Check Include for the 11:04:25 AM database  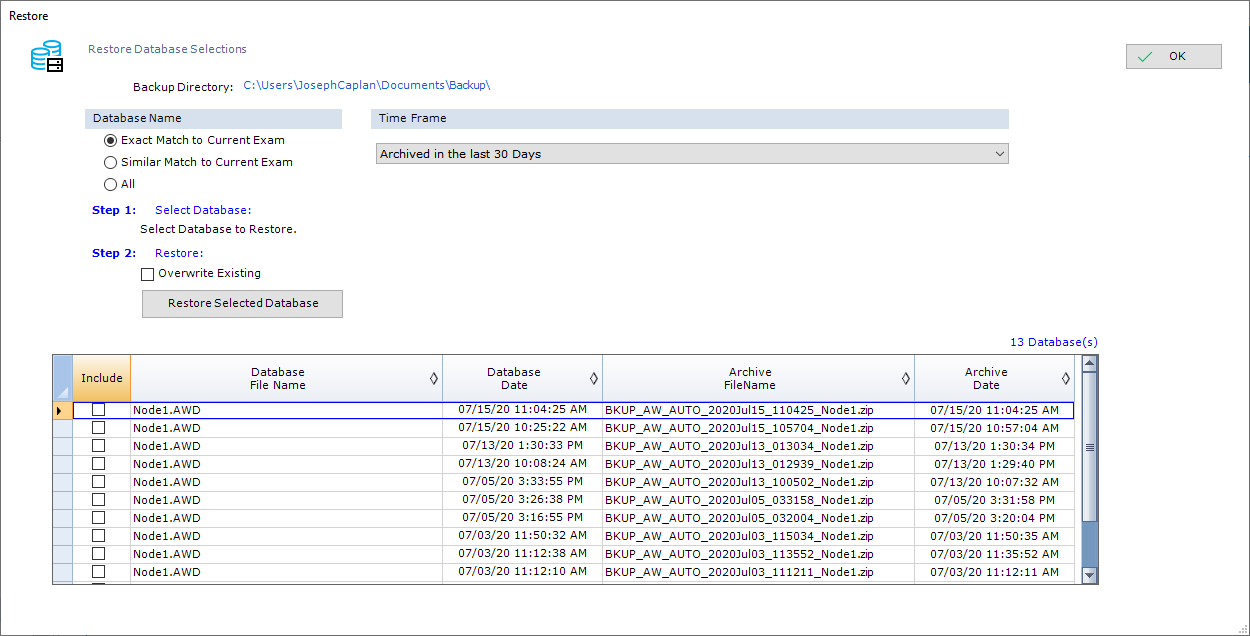[99, 410]
